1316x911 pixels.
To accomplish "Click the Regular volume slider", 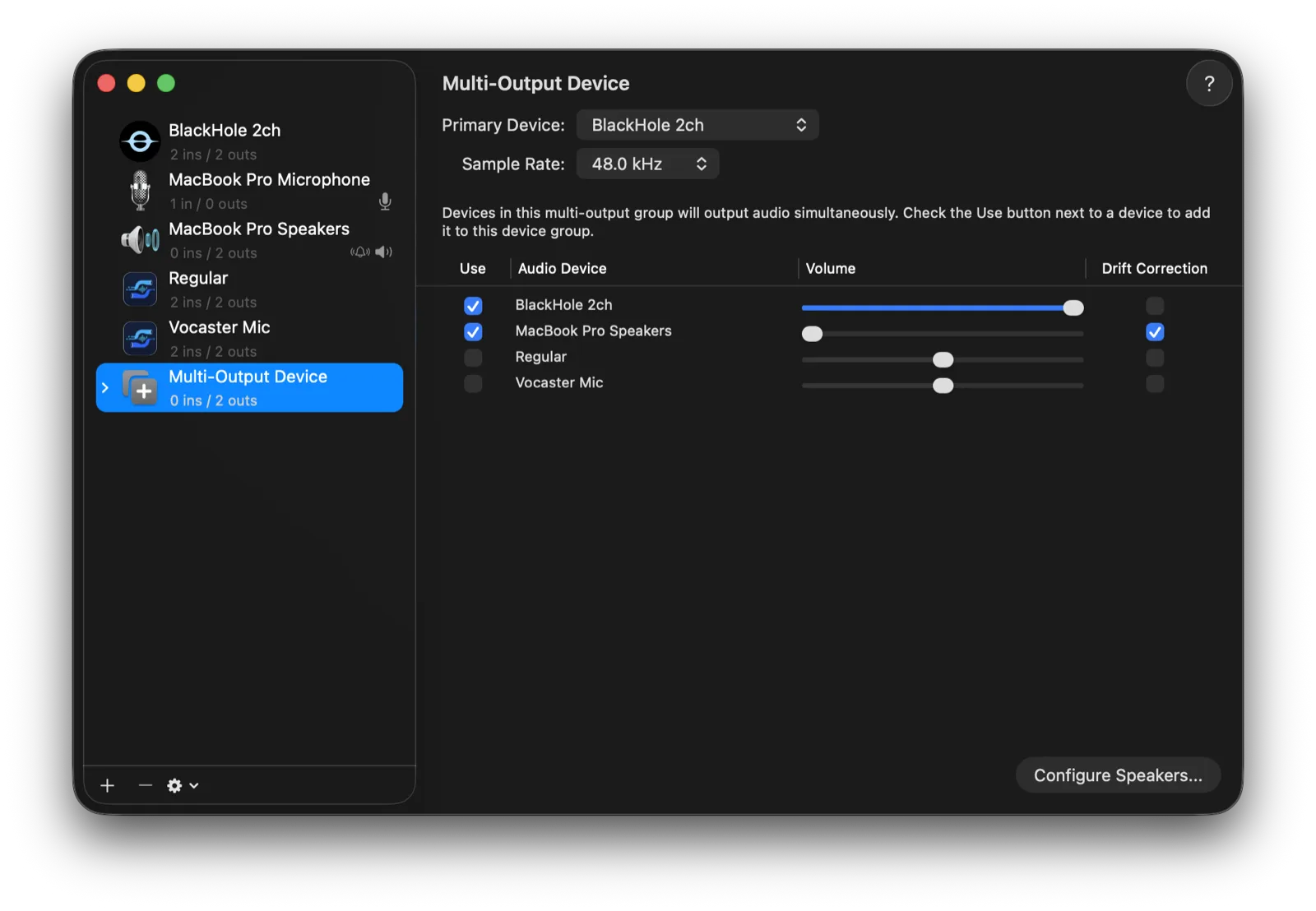I will [943, 359].
